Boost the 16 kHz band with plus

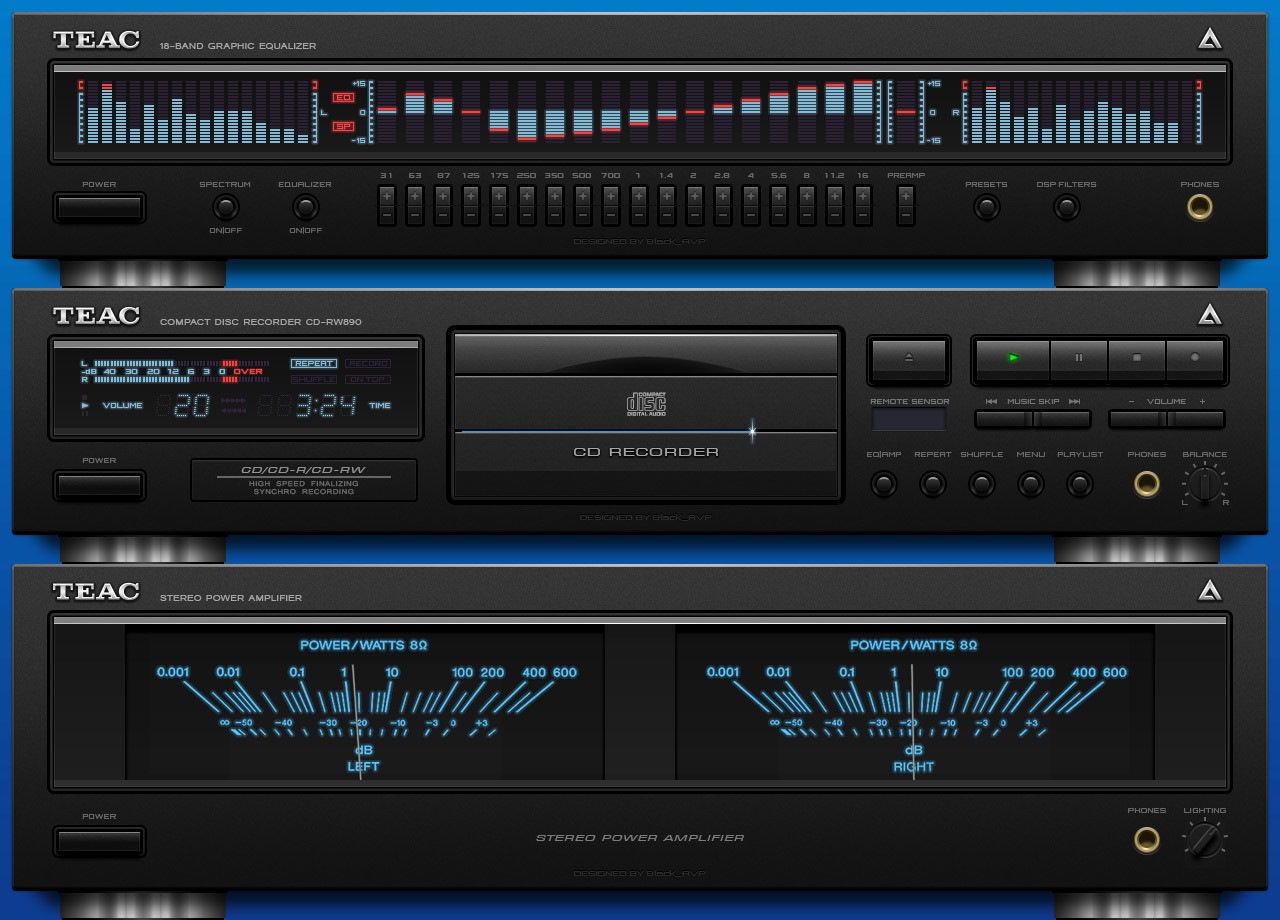tap(862, 195)
